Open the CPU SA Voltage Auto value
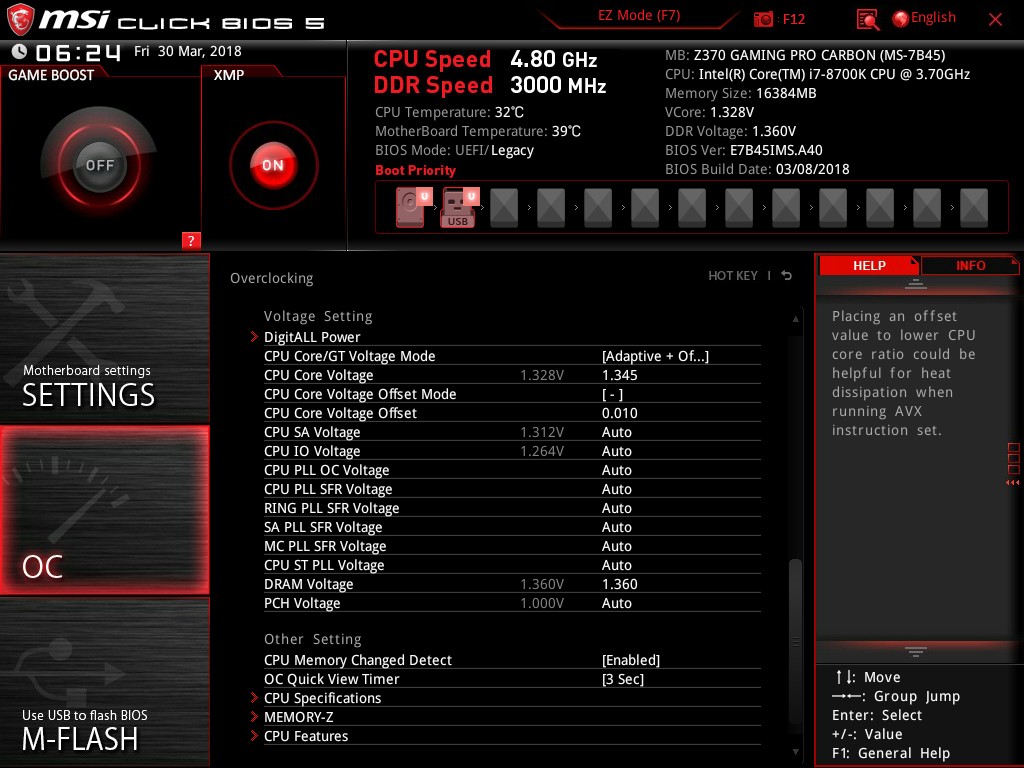 point(616,432)
